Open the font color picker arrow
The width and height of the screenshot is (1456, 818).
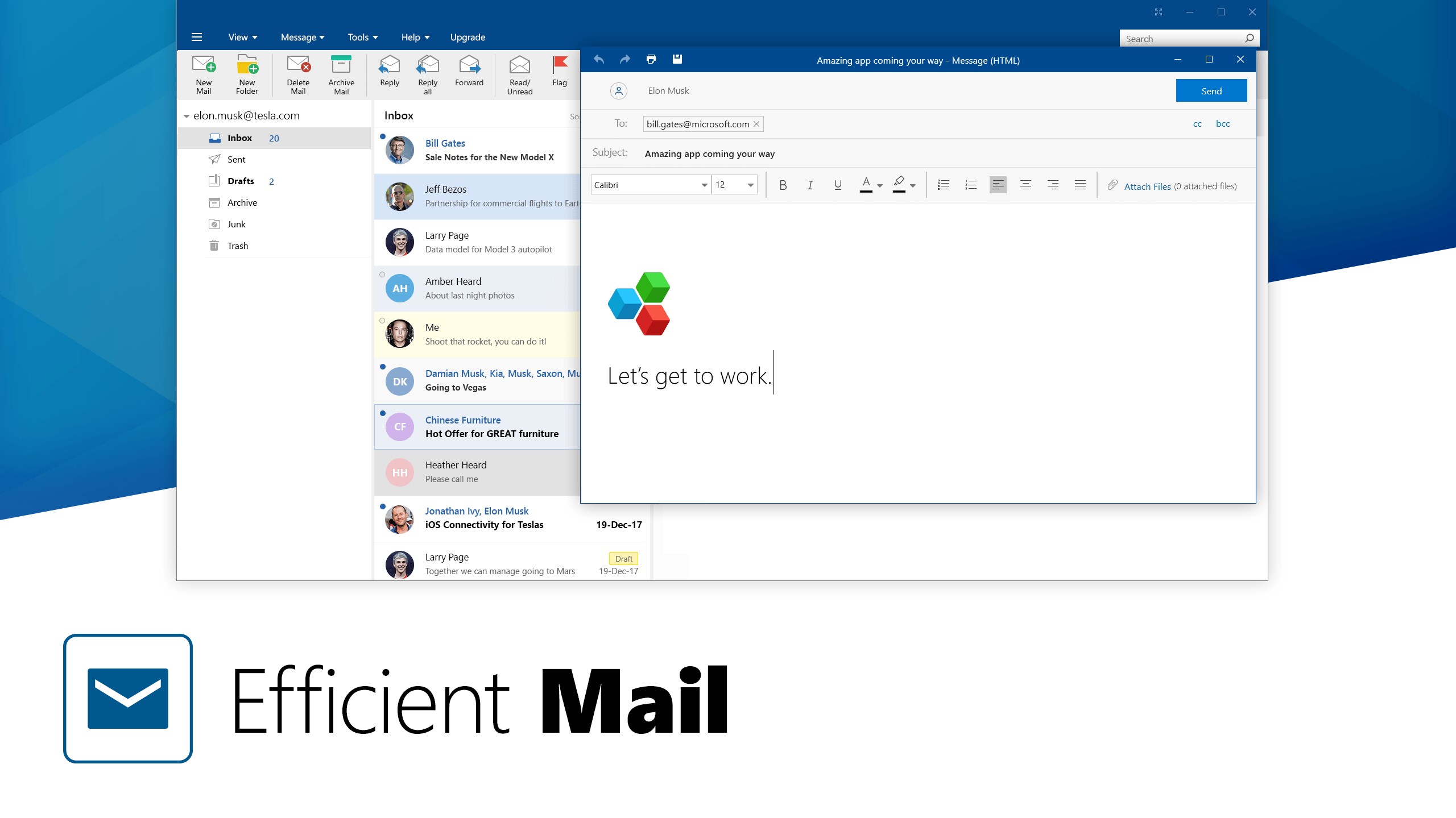click(x=880, y=186)
